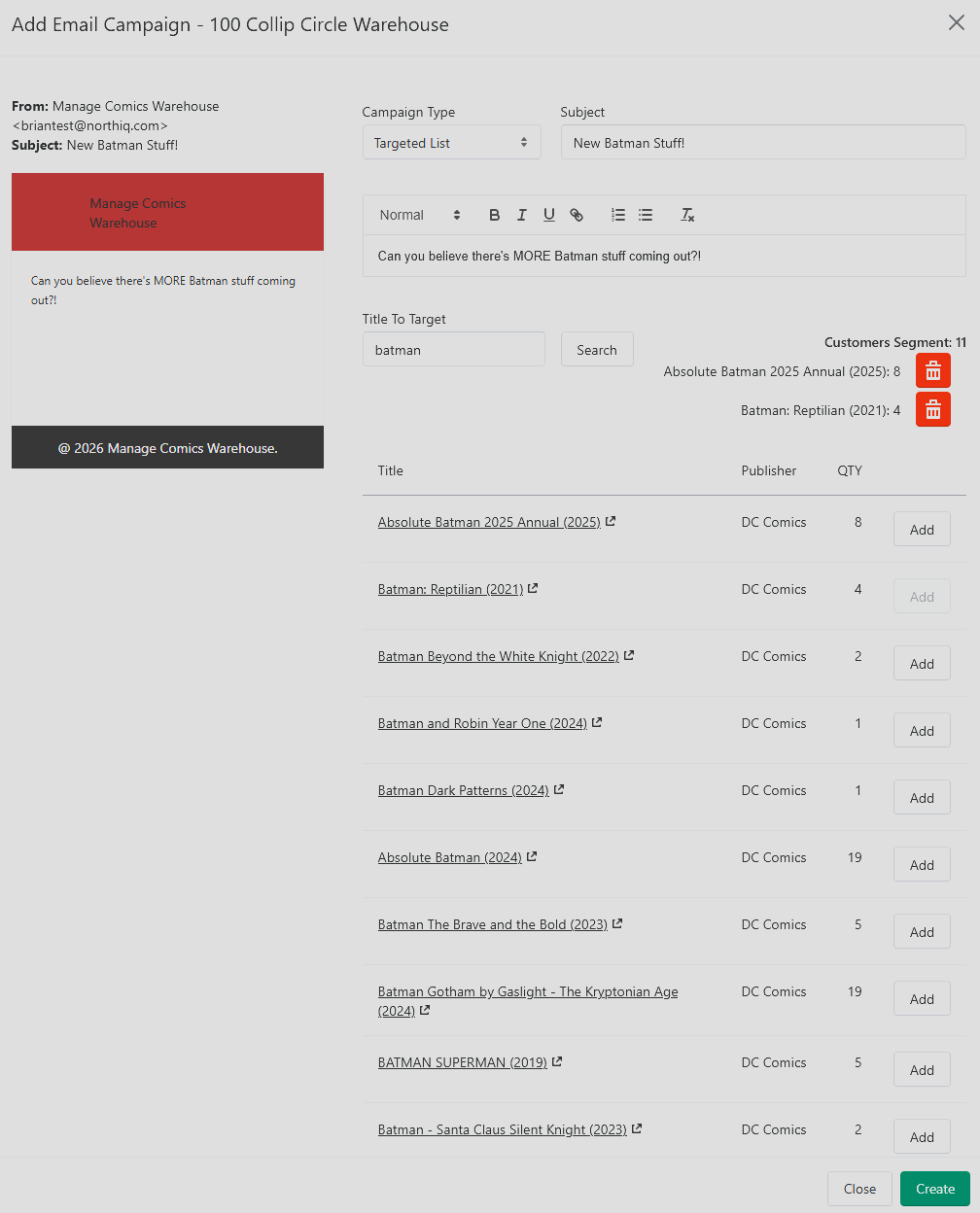
Task: Toggle underline formatting in the editor
Action: coord(548,215)
